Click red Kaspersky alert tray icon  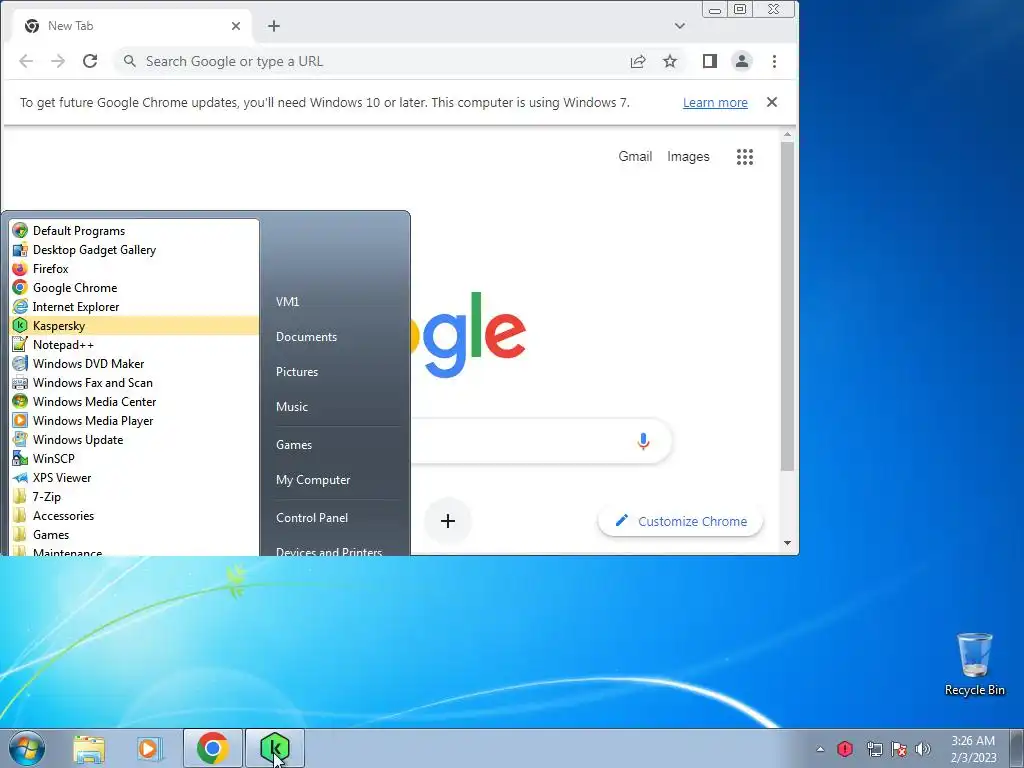coord(845,748)
